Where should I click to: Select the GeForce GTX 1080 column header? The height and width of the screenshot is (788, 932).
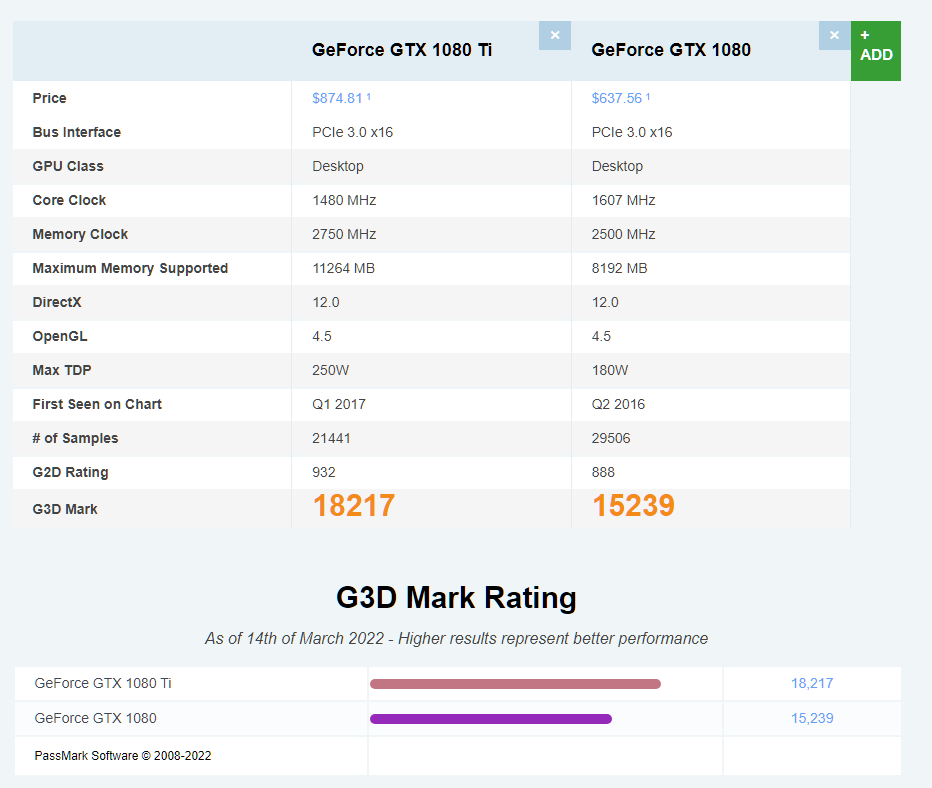click(x=671, y=50)
